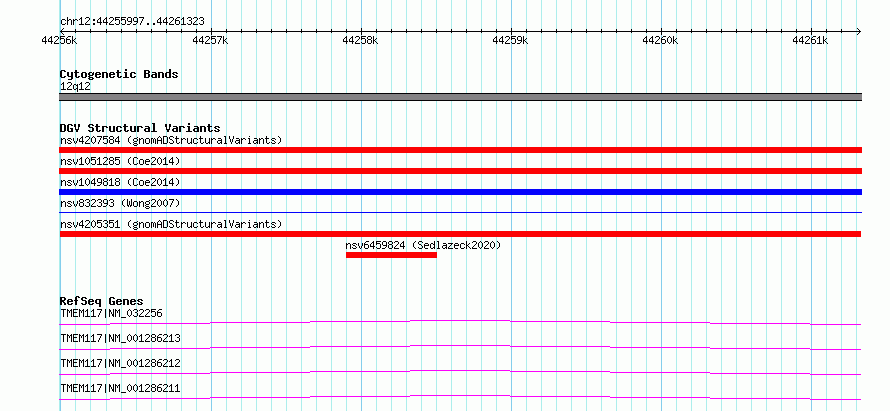The height and width of the screenshot is (411, 890).
Task: Open the DGV Structural Variants track title
Action: pos(140,128)
